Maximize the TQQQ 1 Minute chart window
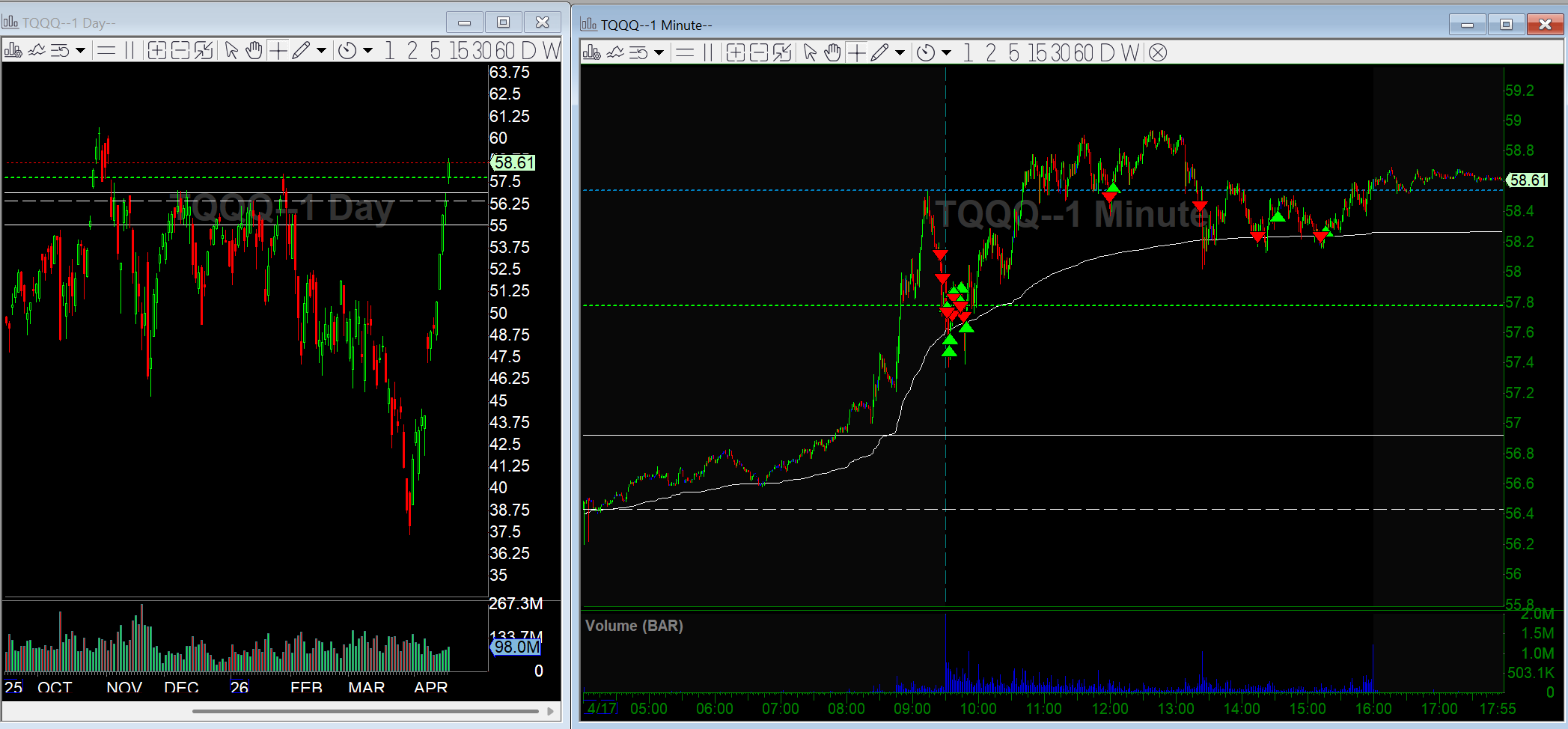1568x729 pixels. [x=1506, y=24]
